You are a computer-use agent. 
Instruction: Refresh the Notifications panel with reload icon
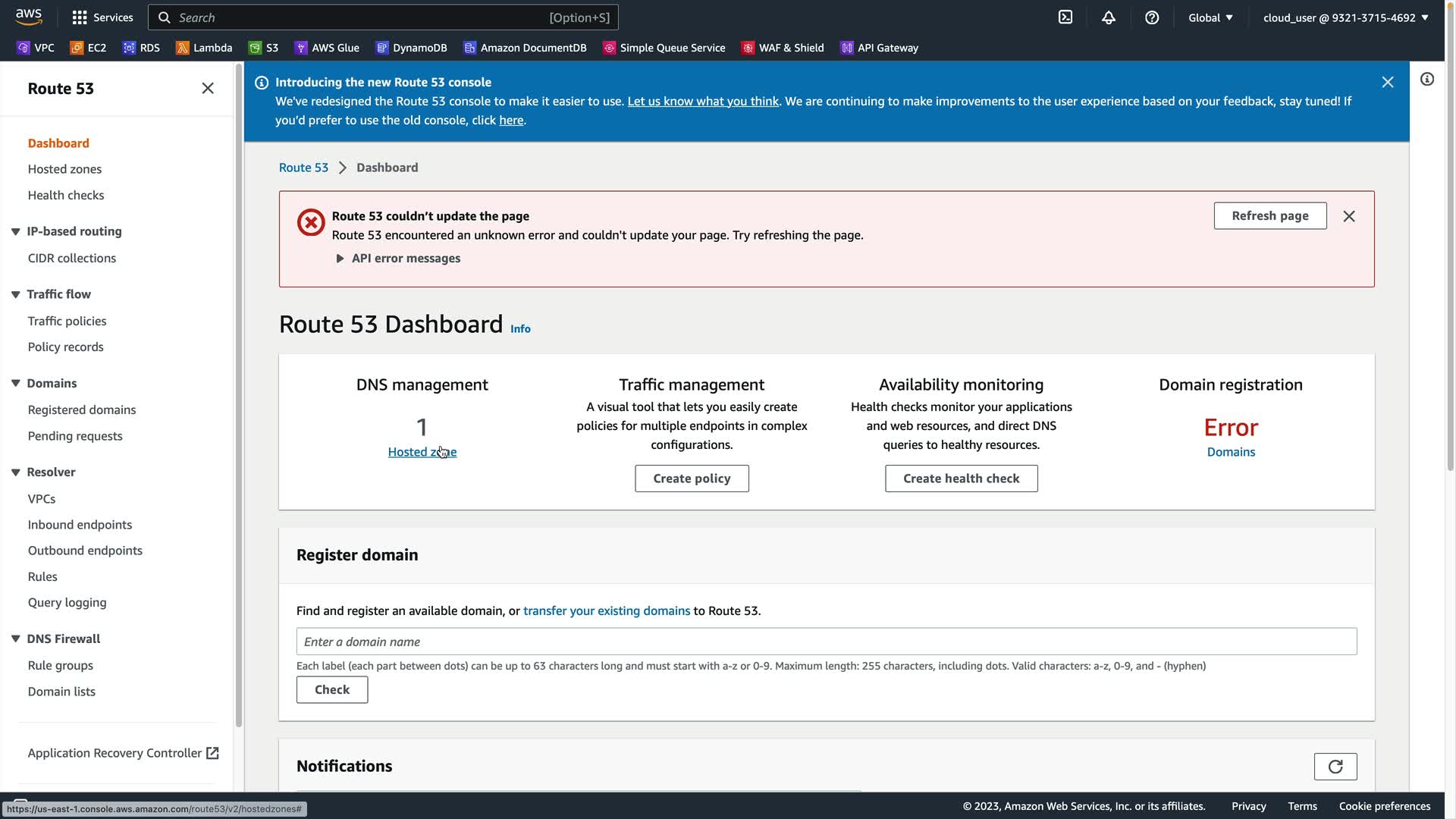coord(1335,767)
